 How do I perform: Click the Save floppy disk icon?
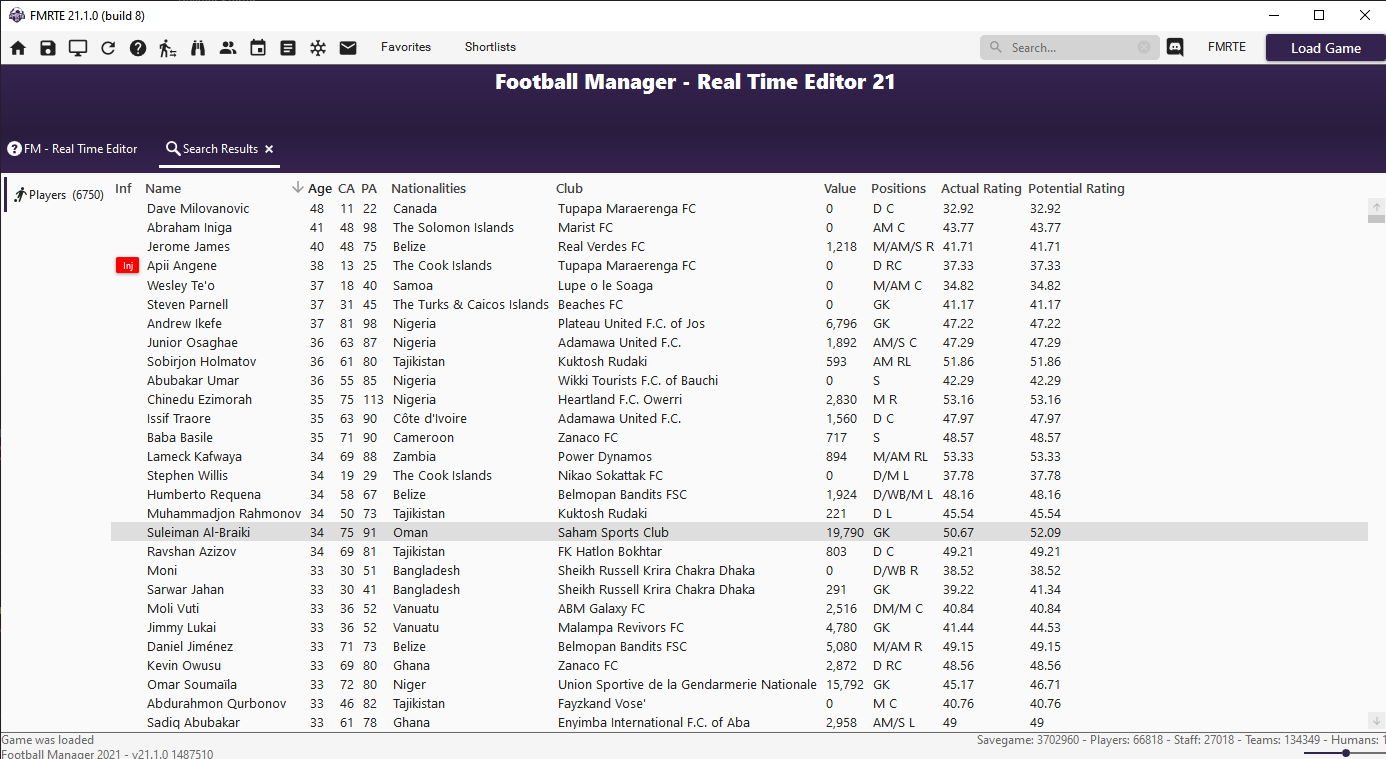(x=48, y=48)
